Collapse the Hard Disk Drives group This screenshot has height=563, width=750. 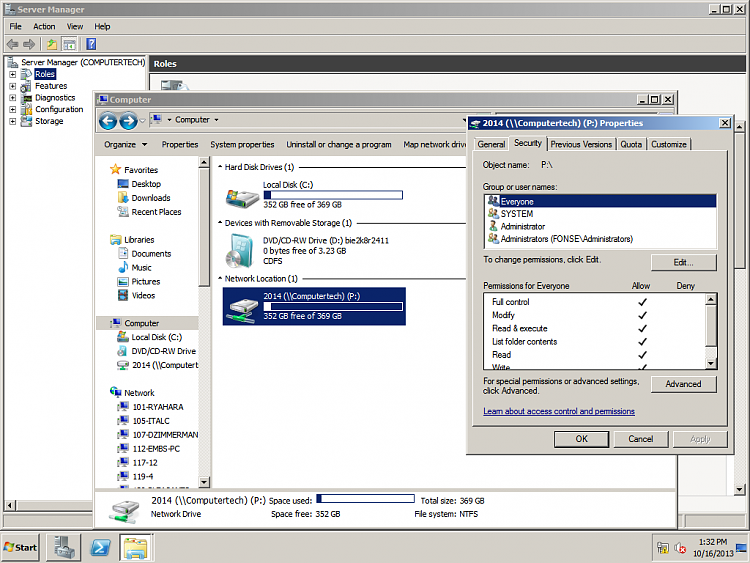[x=220, y=167]
